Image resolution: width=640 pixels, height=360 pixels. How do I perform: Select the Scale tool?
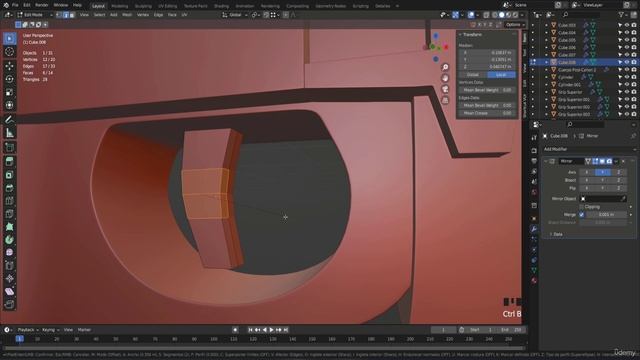coord(9,92)
